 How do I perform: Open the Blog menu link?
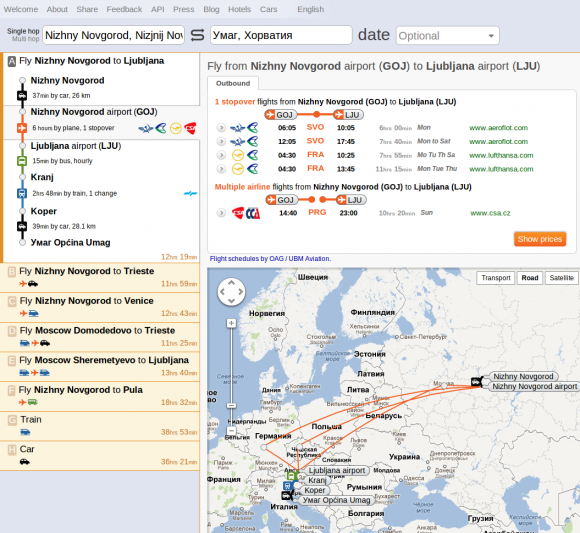pos(211,9)
